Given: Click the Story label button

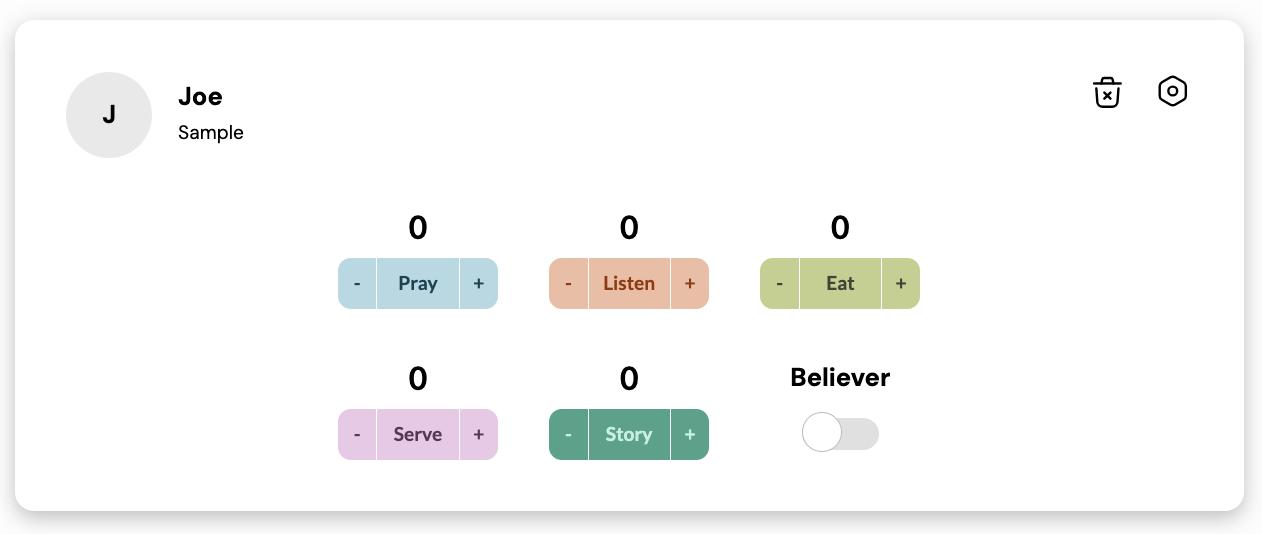Looking at the screenshot, I should 629,434.
